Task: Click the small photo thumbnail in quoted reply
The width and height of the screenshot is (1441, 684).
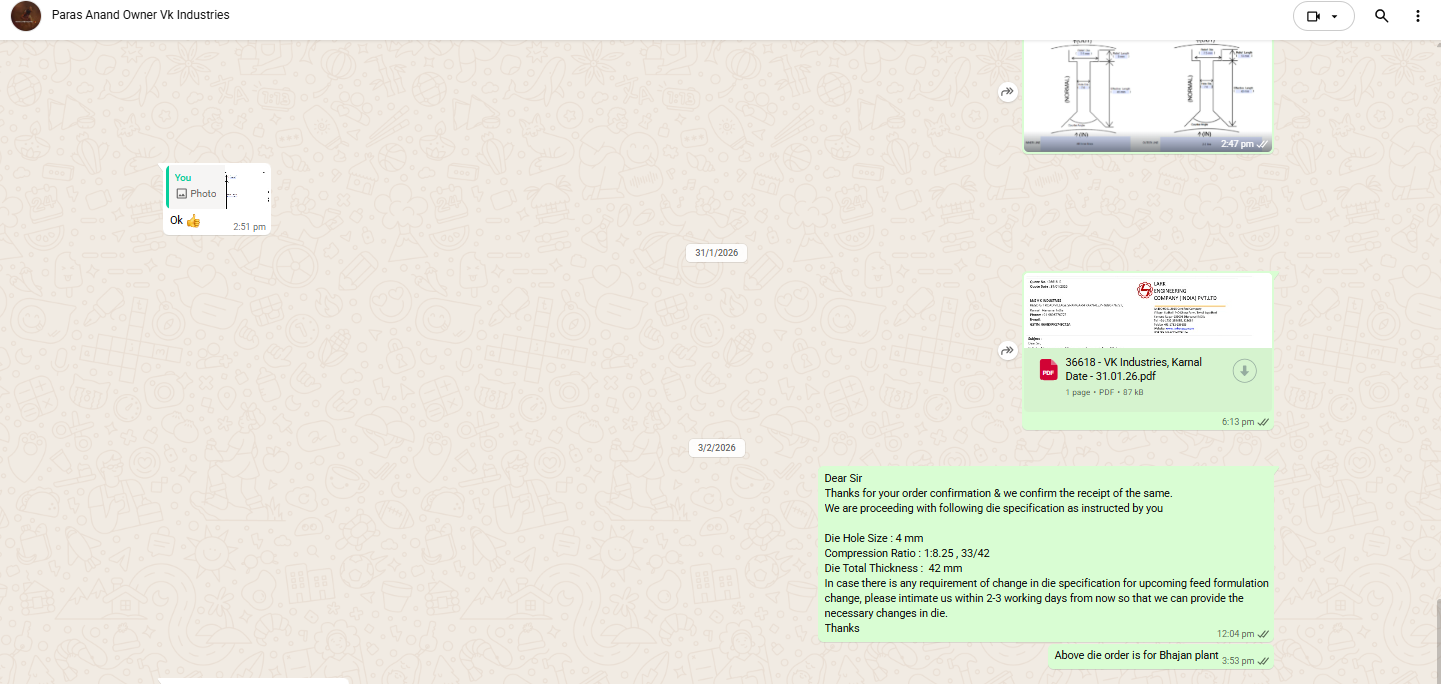Action: [248, 187]
